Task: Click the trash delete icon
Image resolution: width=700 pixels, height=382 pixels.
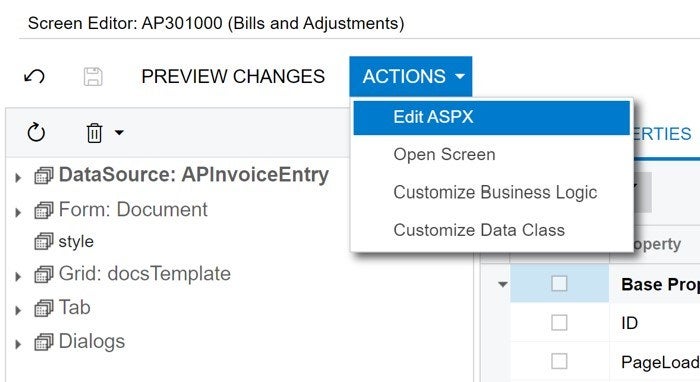Action: (94, 133)
